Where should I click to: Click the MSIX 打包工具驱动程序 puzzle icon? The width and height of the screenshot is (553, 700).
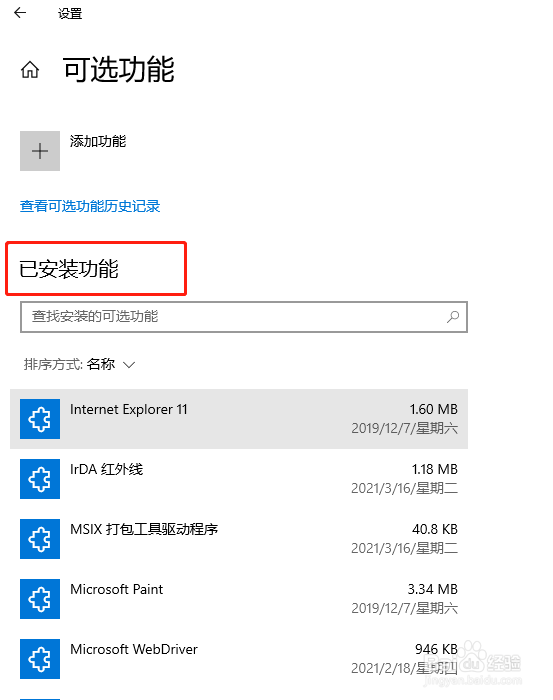pyautogui.click(x=40, y=539)
